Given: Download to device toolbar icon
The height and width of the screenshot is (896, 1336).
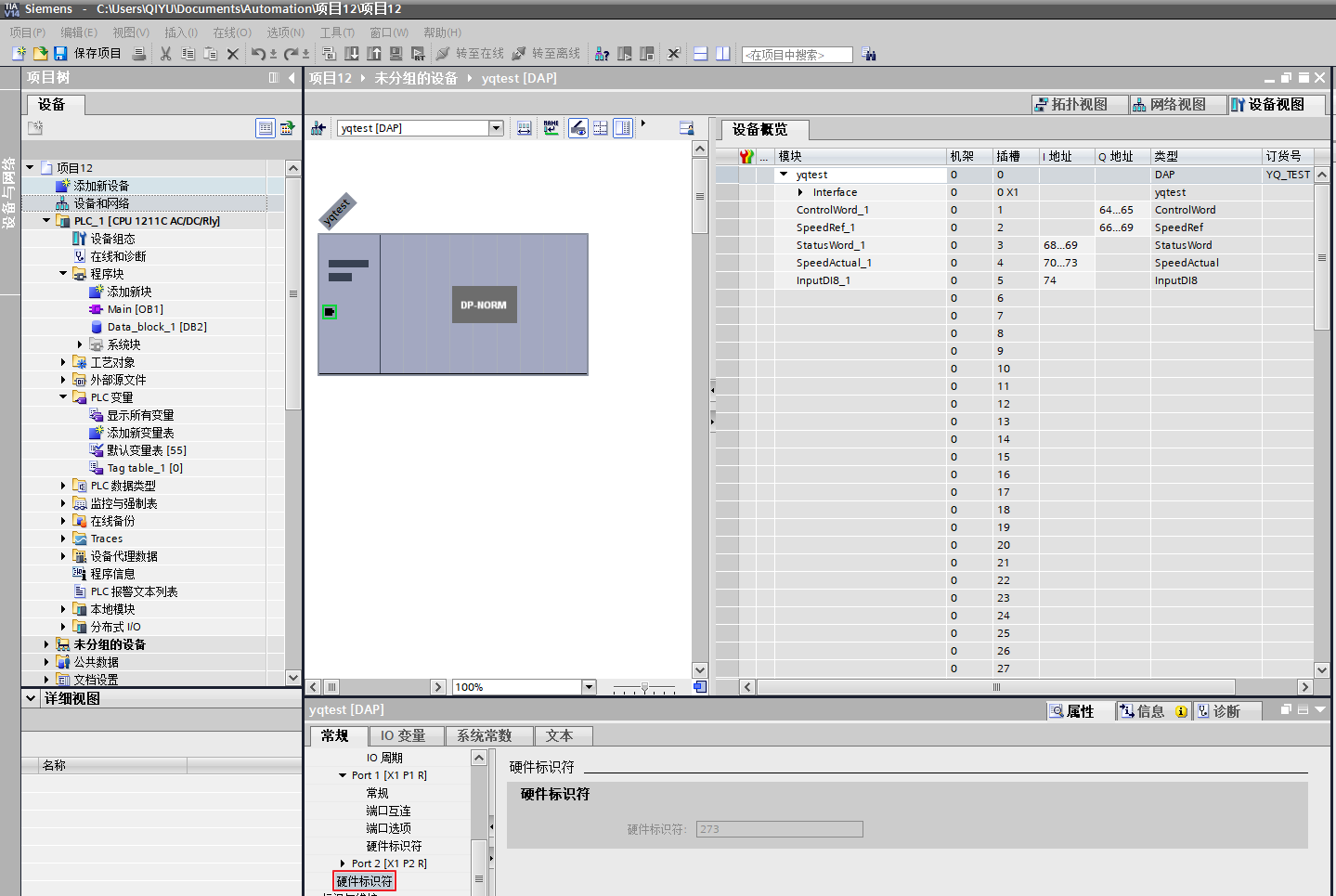Looking at the screenshot, I should (x=351, y=54).
